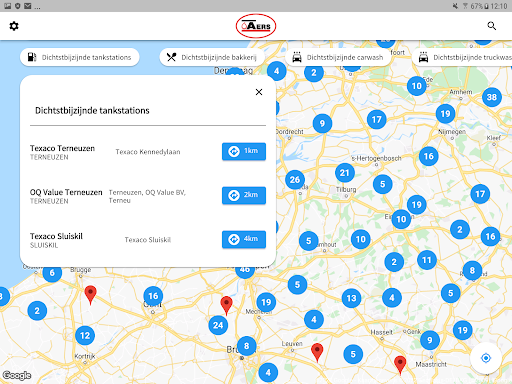The image size is (512, 384).
Task: Open cluster marker showing 21
Action: click(x=345, y=173)
